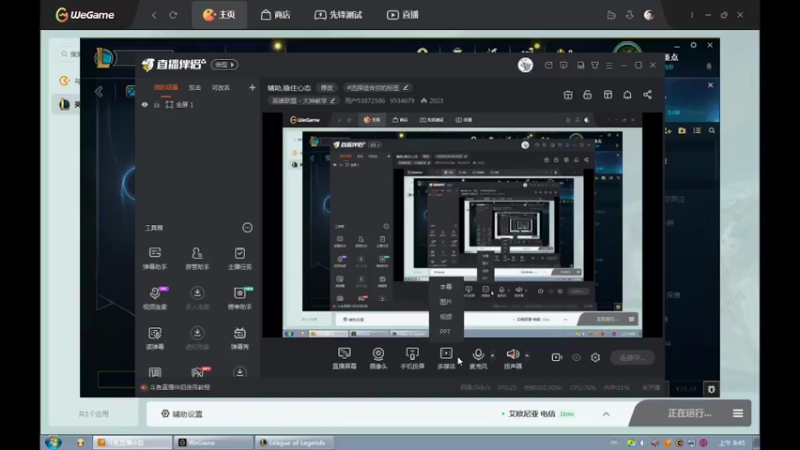Viewport: 800px width, 450px height.
Task: Switch to the WeGame taskbar item
Action: tap(213, 442)
